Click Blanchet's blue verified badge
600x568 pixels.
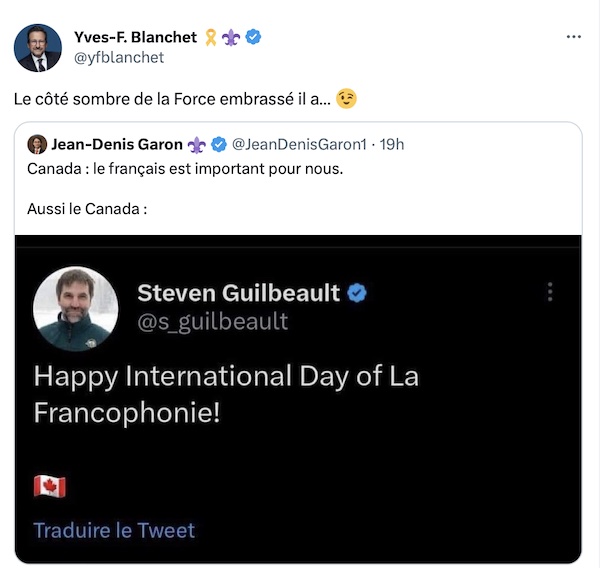[253, 37]
